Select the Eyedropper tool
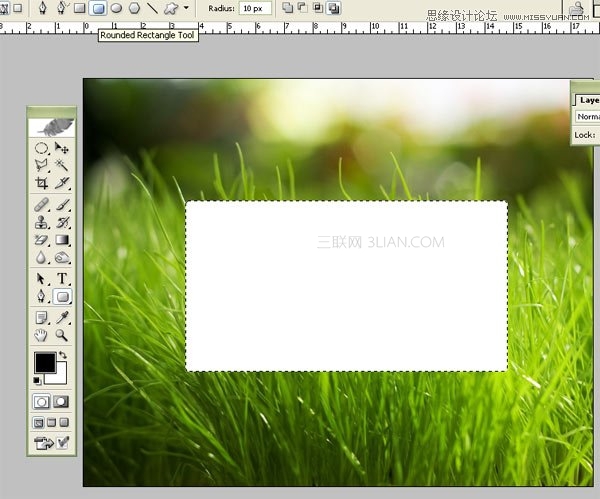600x499 pixels. point(62,318)
